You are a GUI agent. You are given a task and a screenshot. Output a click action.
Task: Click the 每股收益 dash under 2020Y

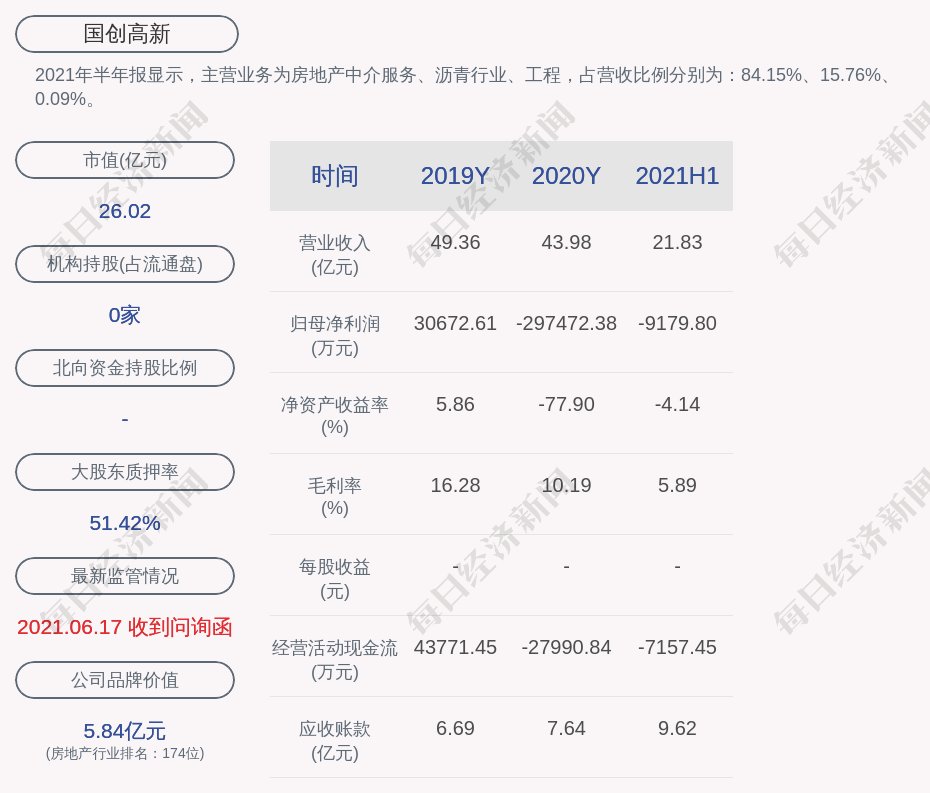pyautogui.click(x=566, y=567)
